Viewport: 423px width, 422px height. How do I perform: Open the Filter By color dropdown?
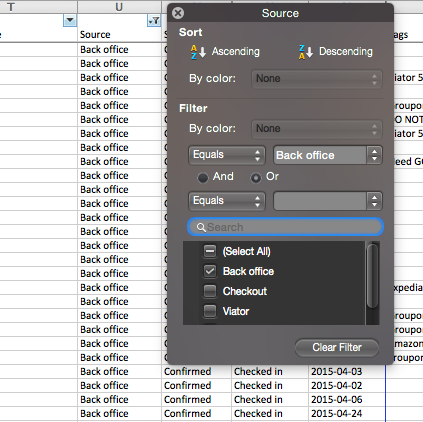click(316, 129)
